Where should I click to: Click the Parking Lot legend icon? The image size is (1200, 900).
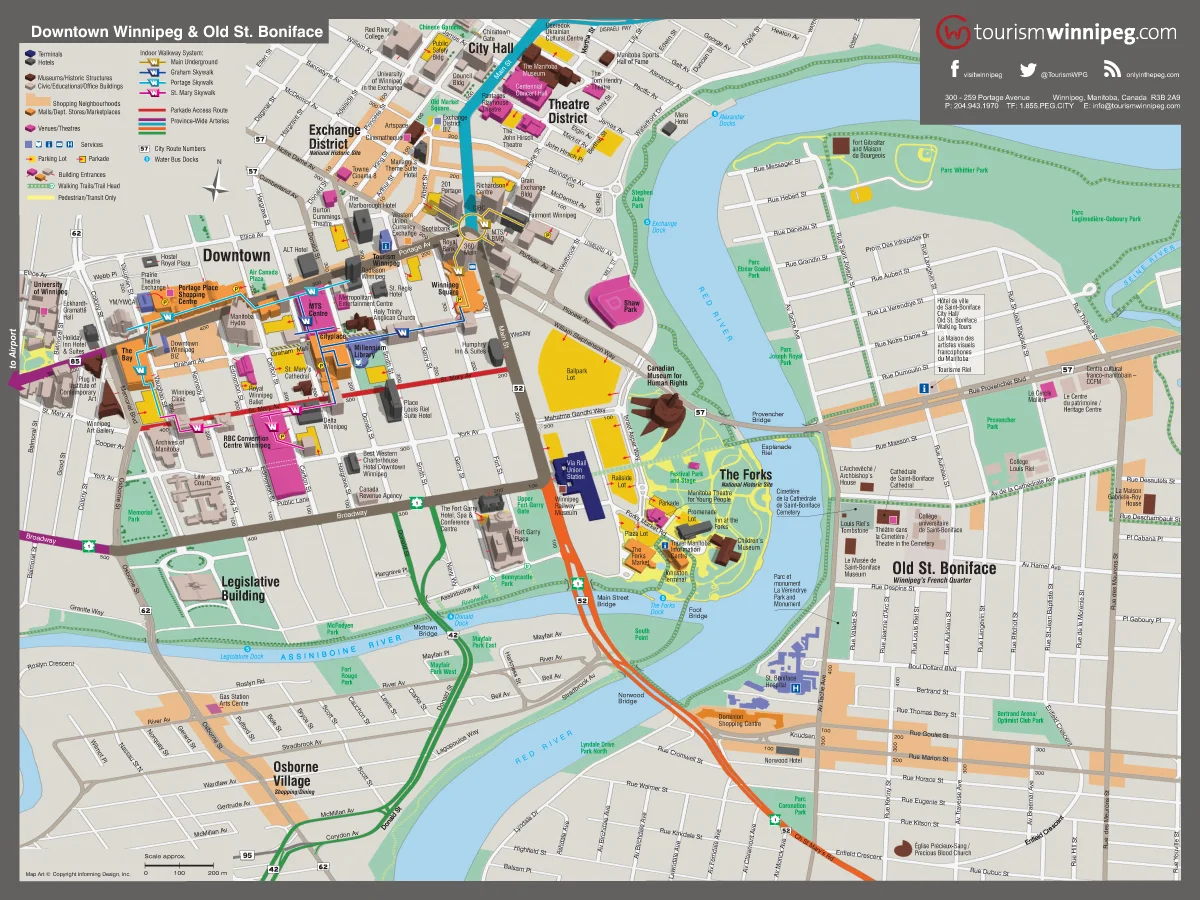click(x=31, y=159)
